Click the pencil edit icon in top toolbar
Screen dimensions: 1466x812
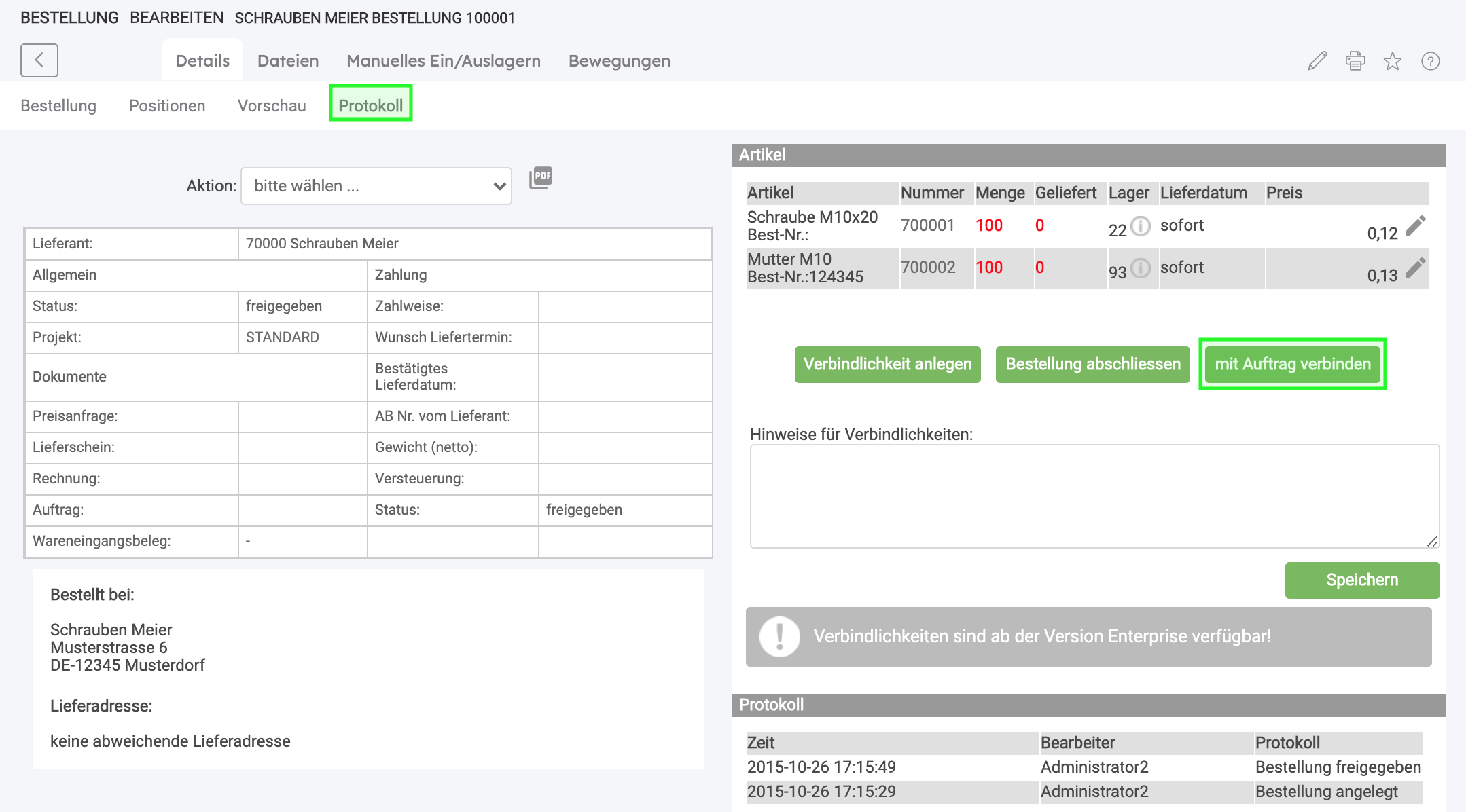[x=1317, y=61]
